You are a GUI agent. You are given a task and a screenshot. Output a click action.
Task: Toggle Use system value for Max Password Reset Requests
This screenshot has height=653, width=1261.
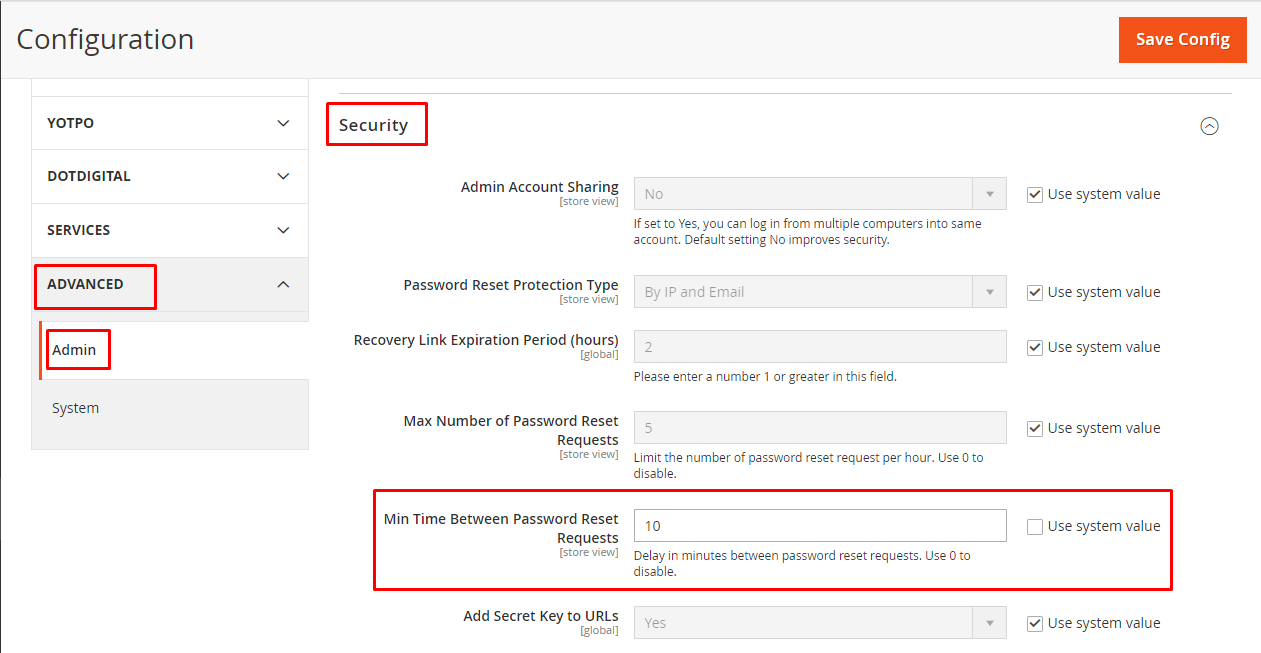click(x=1035, y=428)
